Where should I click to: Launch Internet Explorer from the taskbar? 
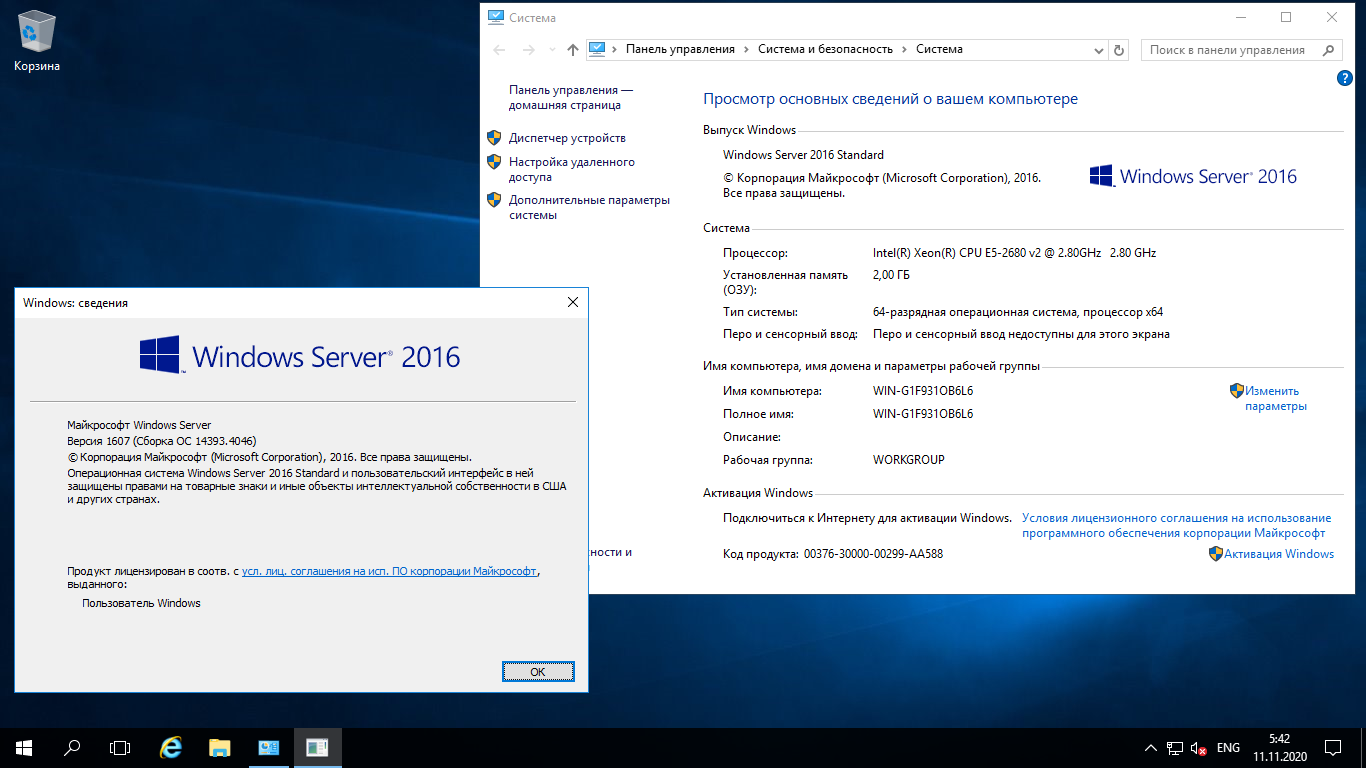click(x=172, y=747)
